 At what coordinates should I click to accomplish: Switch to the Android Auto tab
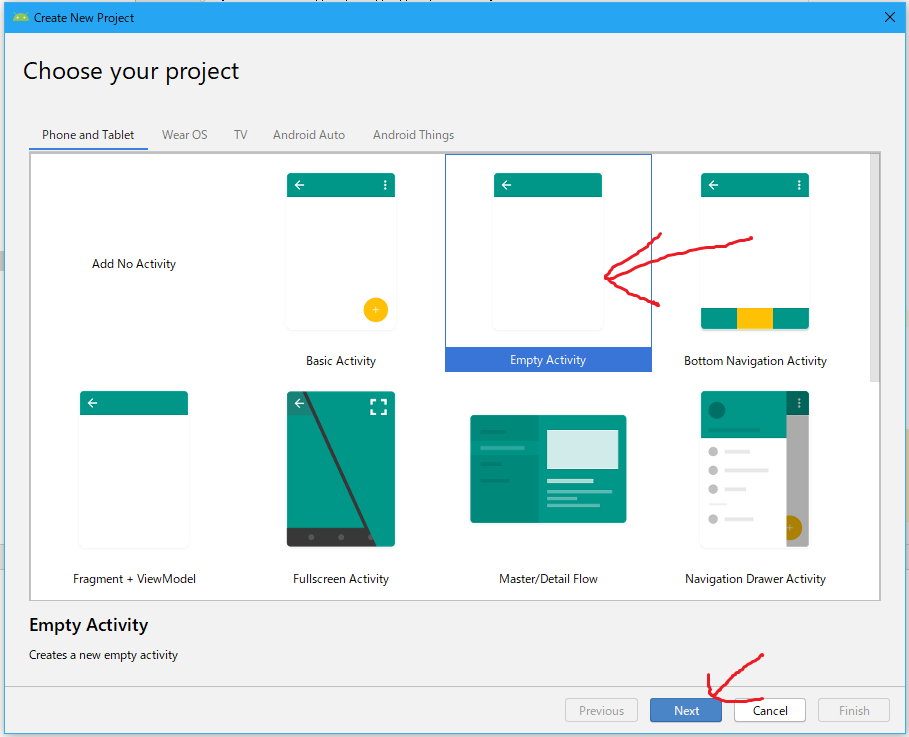click(309, 135)
